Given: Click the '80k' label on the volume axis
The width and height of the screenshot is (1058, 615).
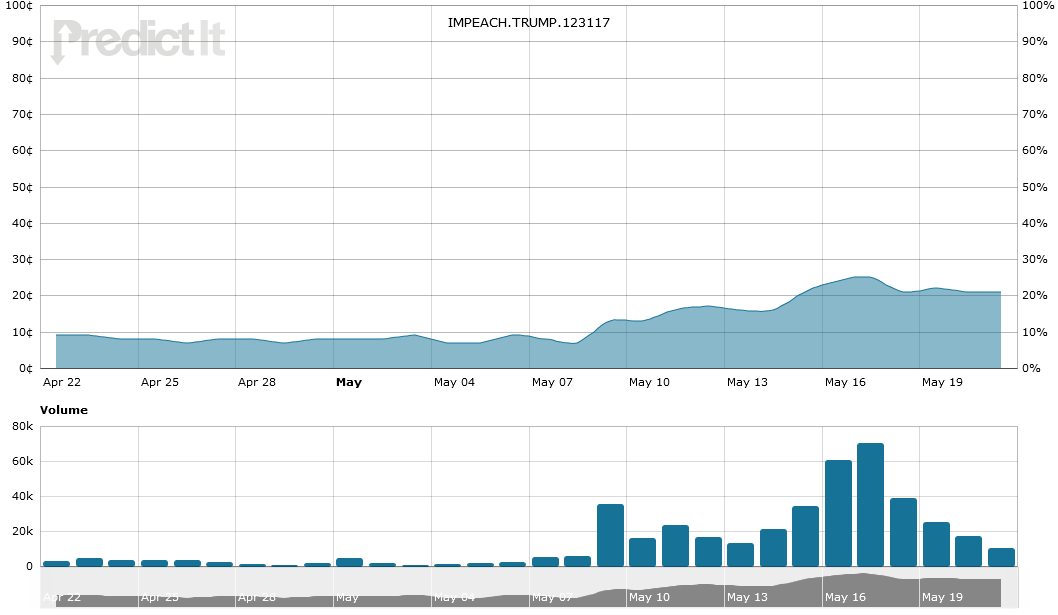Looking at the screenshot, I should pos(22,426).
